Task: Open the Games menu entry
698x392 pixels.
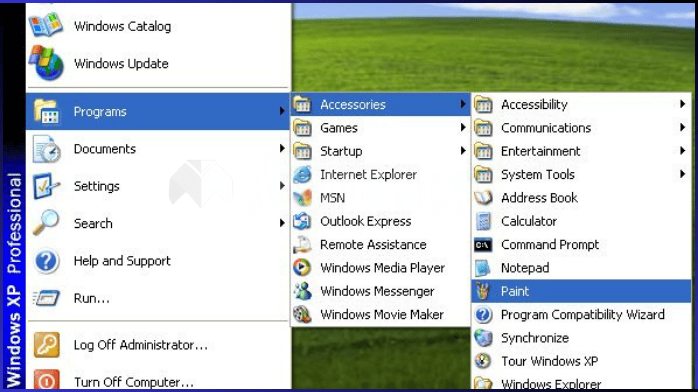Action: 381,128
